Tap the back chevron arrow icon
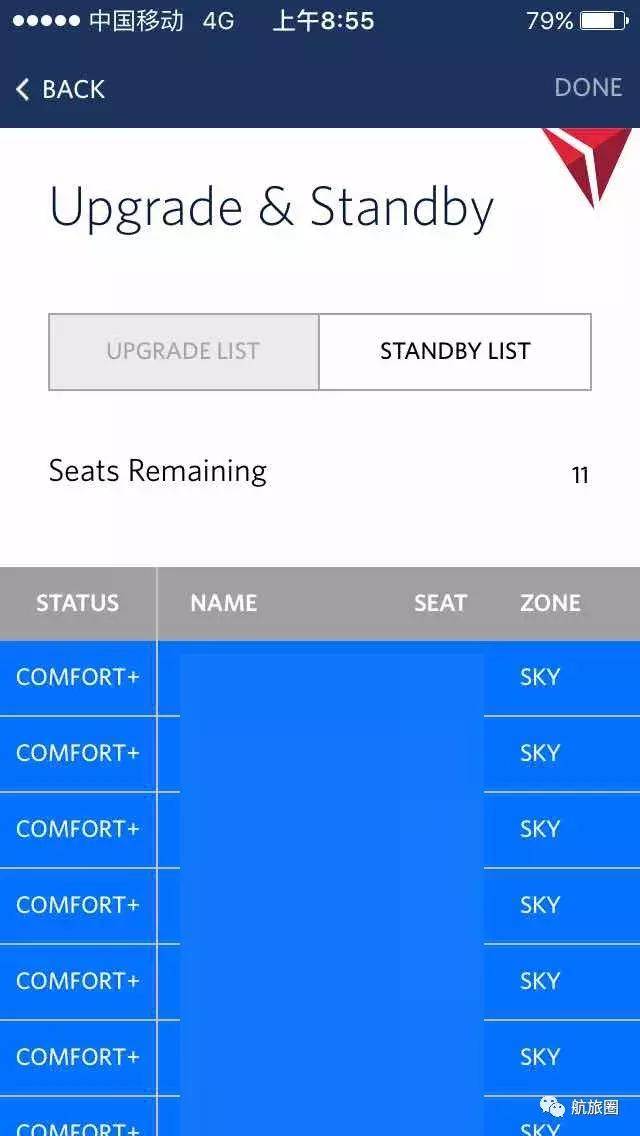 22,89
